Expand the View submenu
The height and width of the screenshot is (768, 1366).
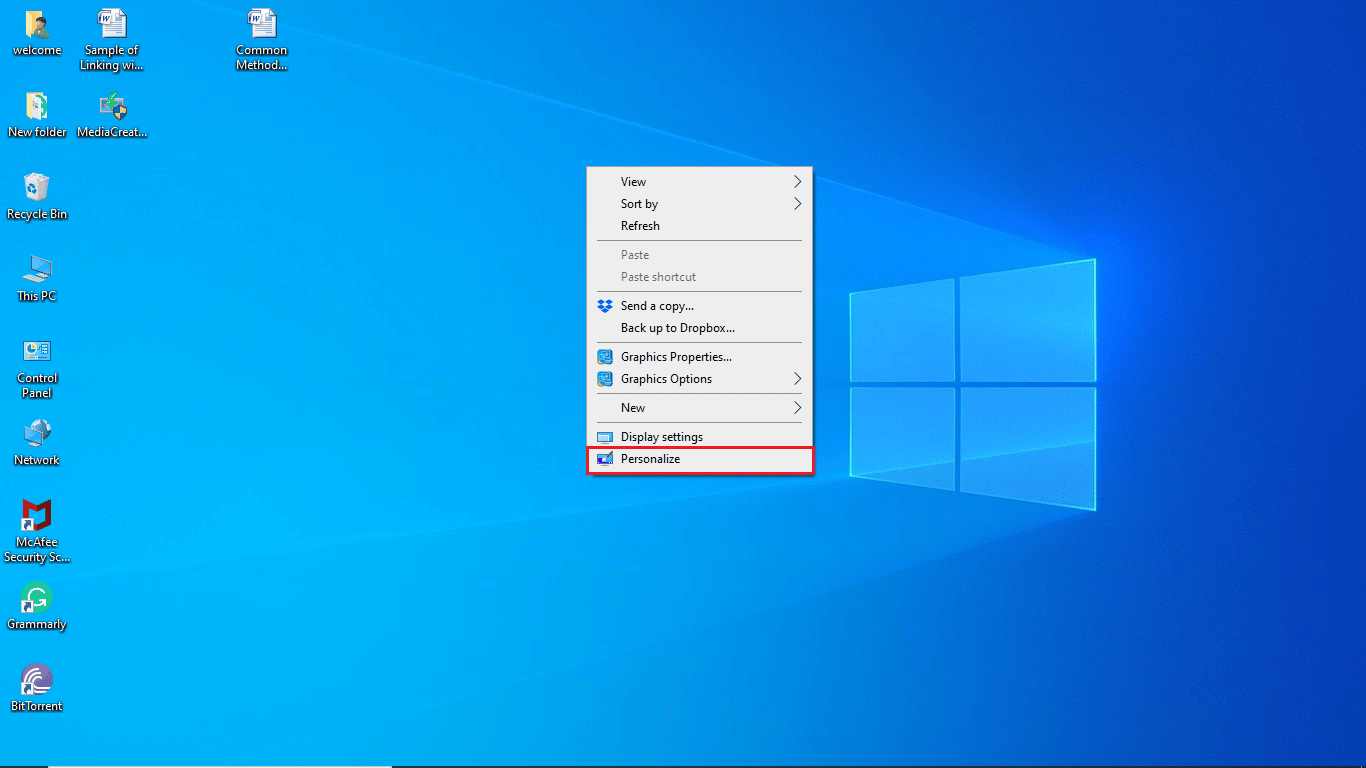(x=700, y=182)
